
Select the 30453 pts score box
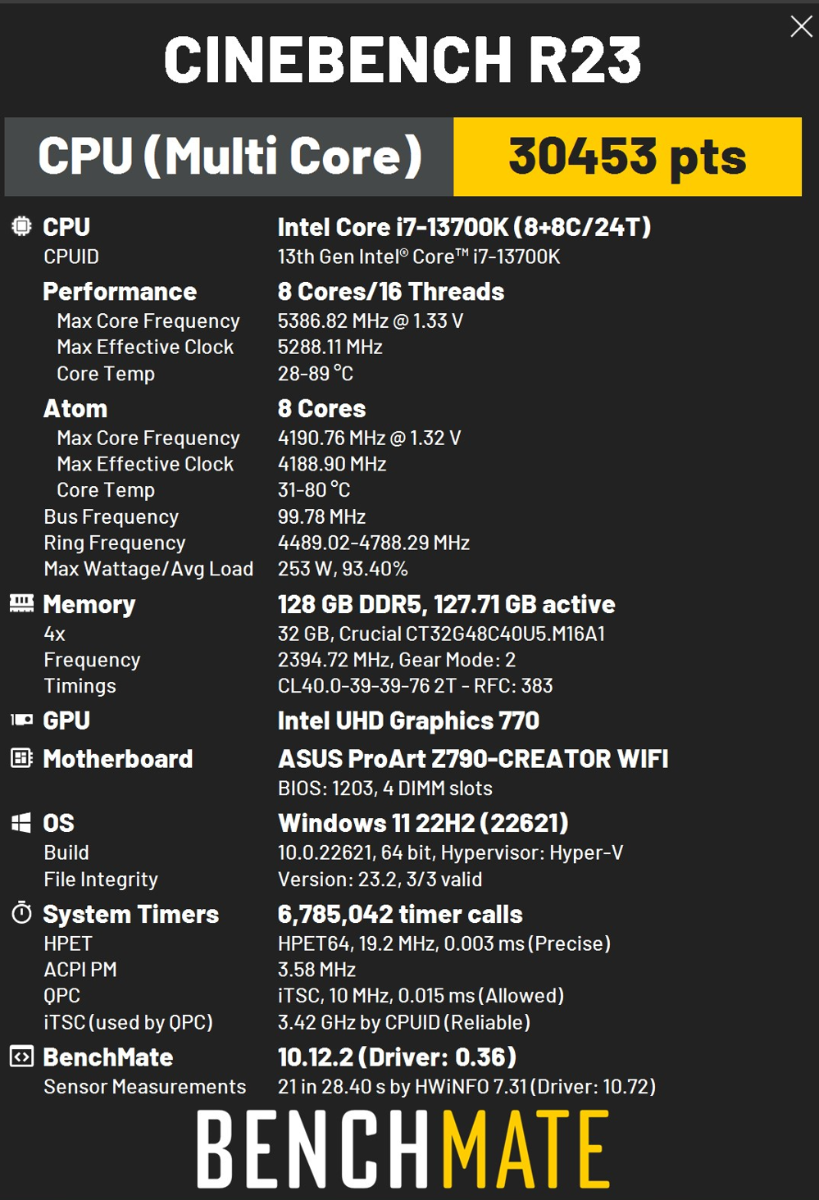coord(627,156)
